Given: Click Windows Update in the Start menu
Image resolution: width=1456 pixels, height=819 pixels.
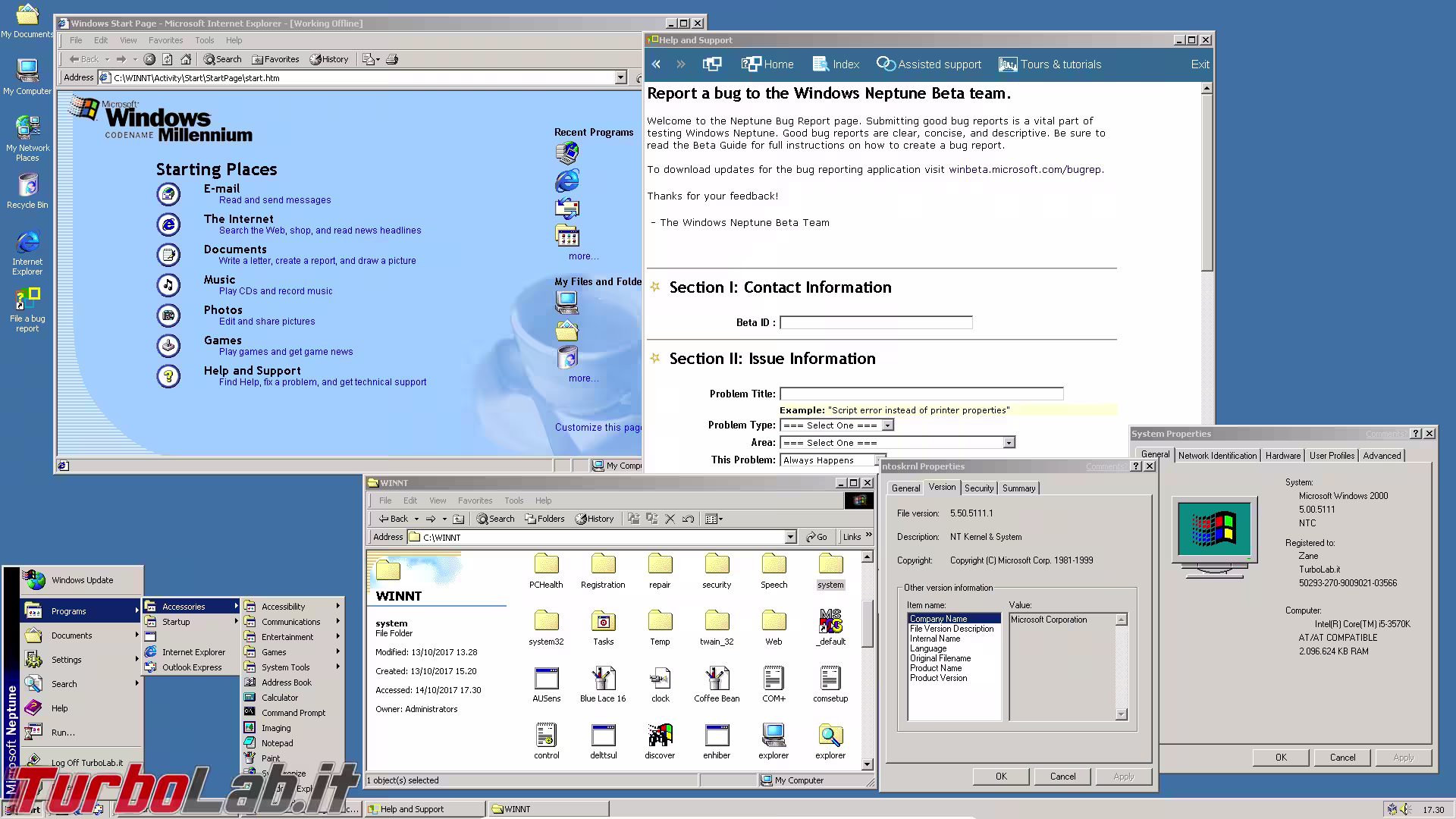Looking at the screenshot, I should click(x=82, y=580).
